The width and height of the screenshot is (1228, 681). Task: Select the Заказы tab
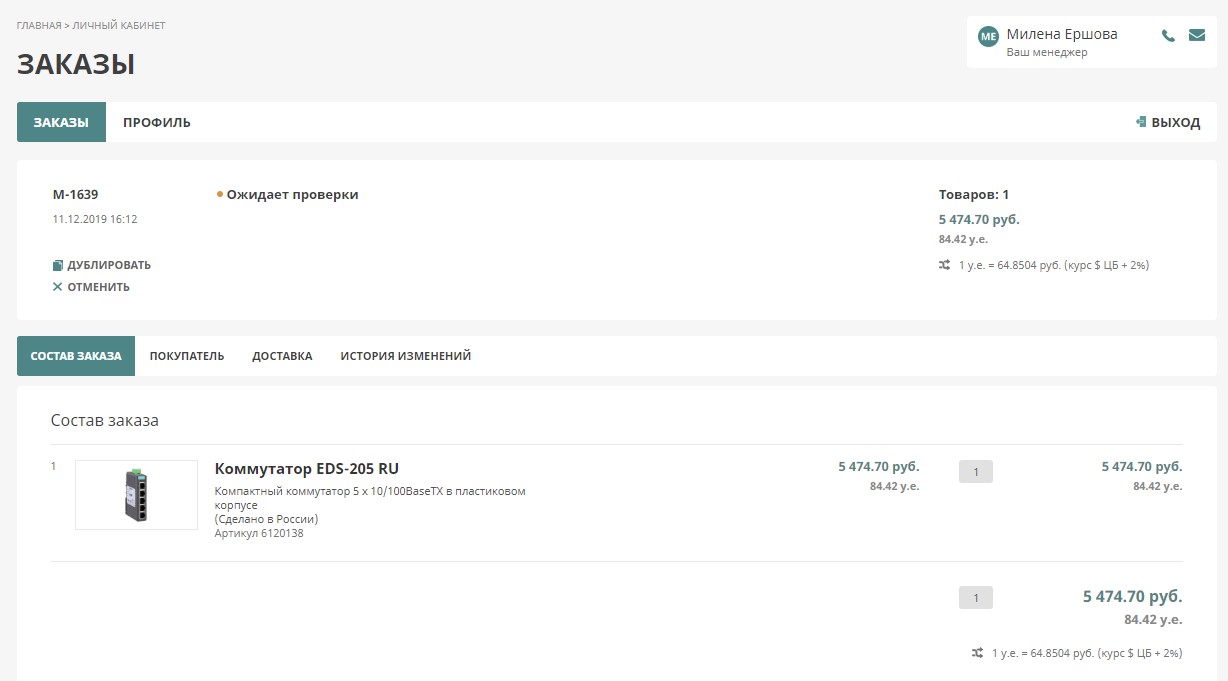point(61,122)
